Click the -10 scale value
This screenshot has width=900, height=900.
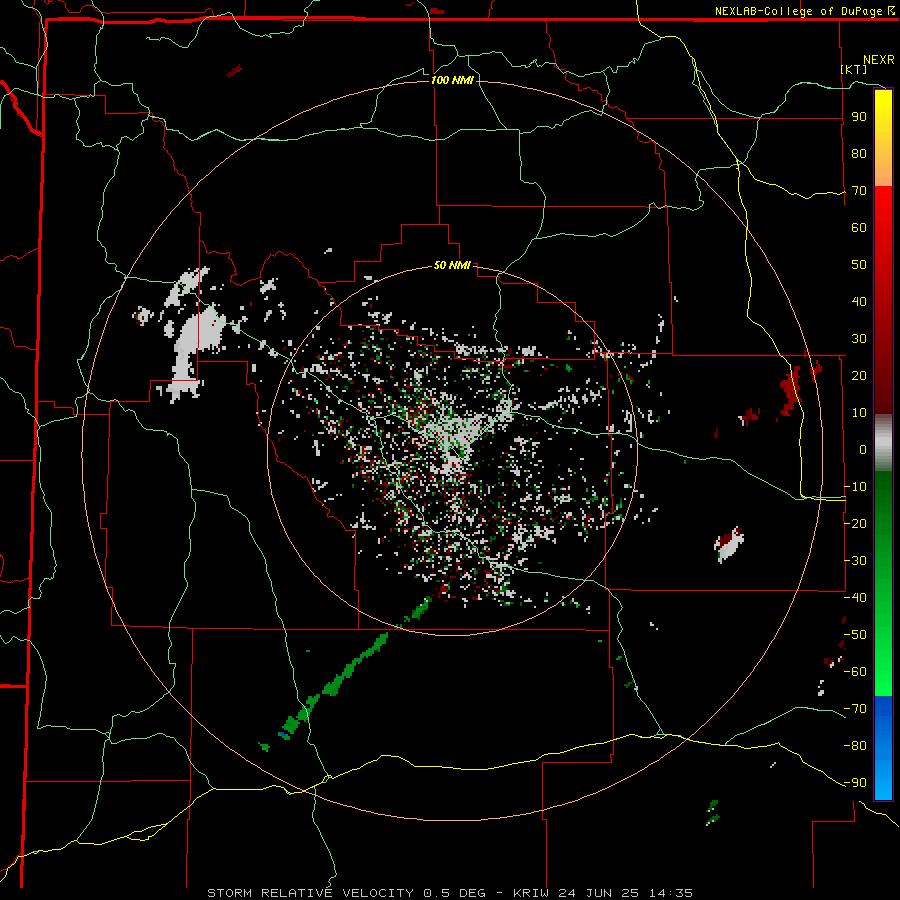(855, 487)
